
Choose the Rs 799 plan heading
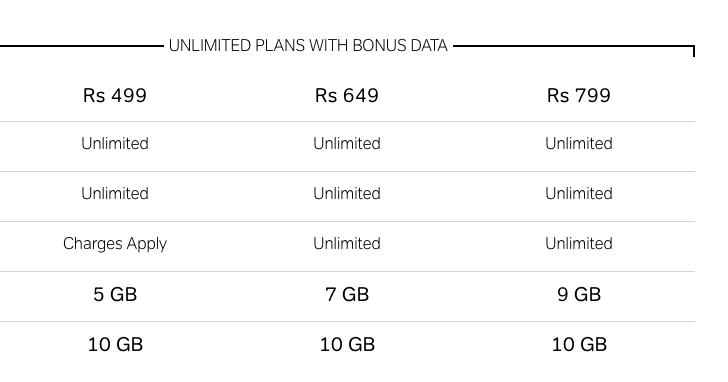point(578,96)
